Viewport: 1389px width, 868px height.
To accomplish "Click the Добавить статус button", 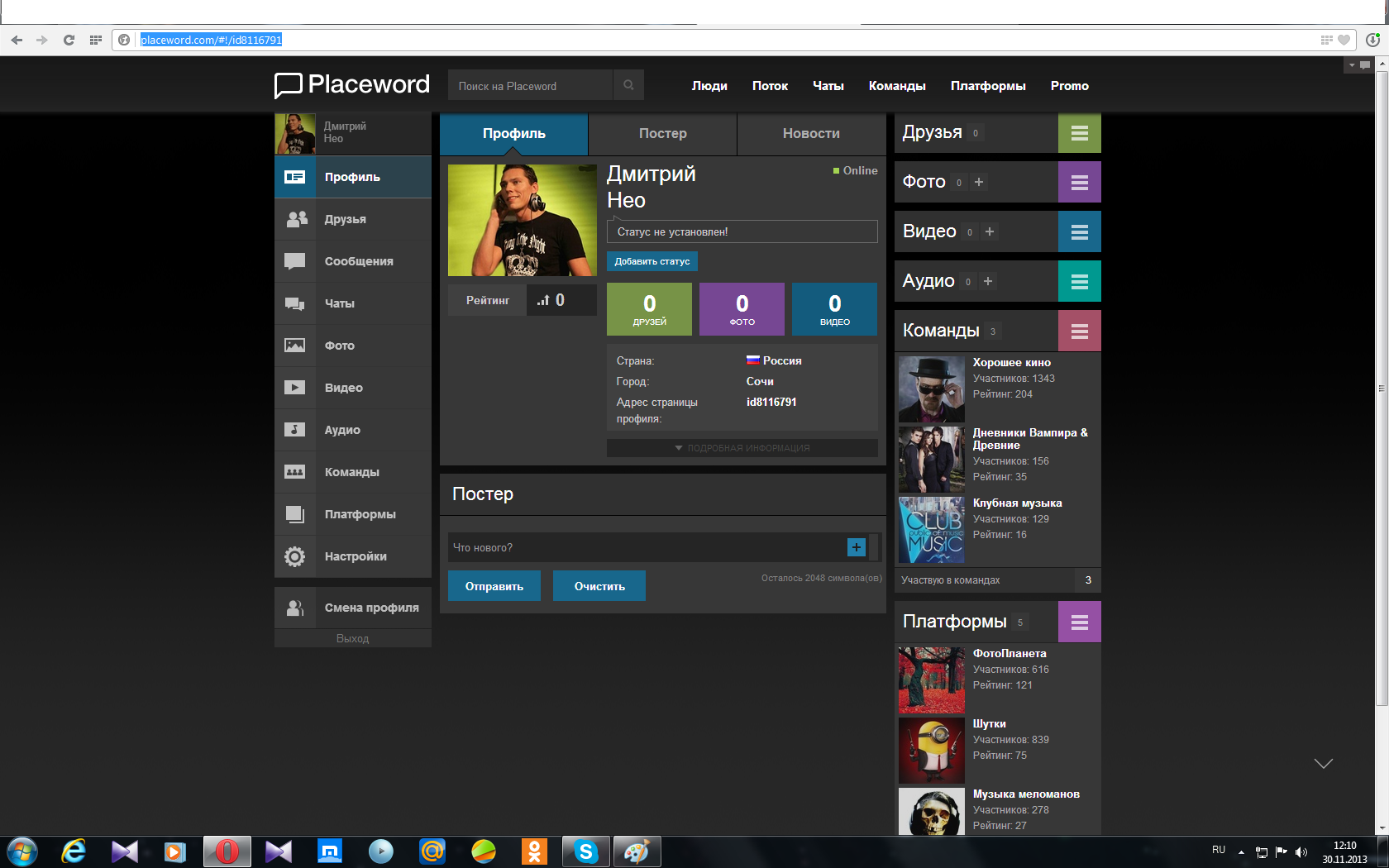I will pos(652,261).
